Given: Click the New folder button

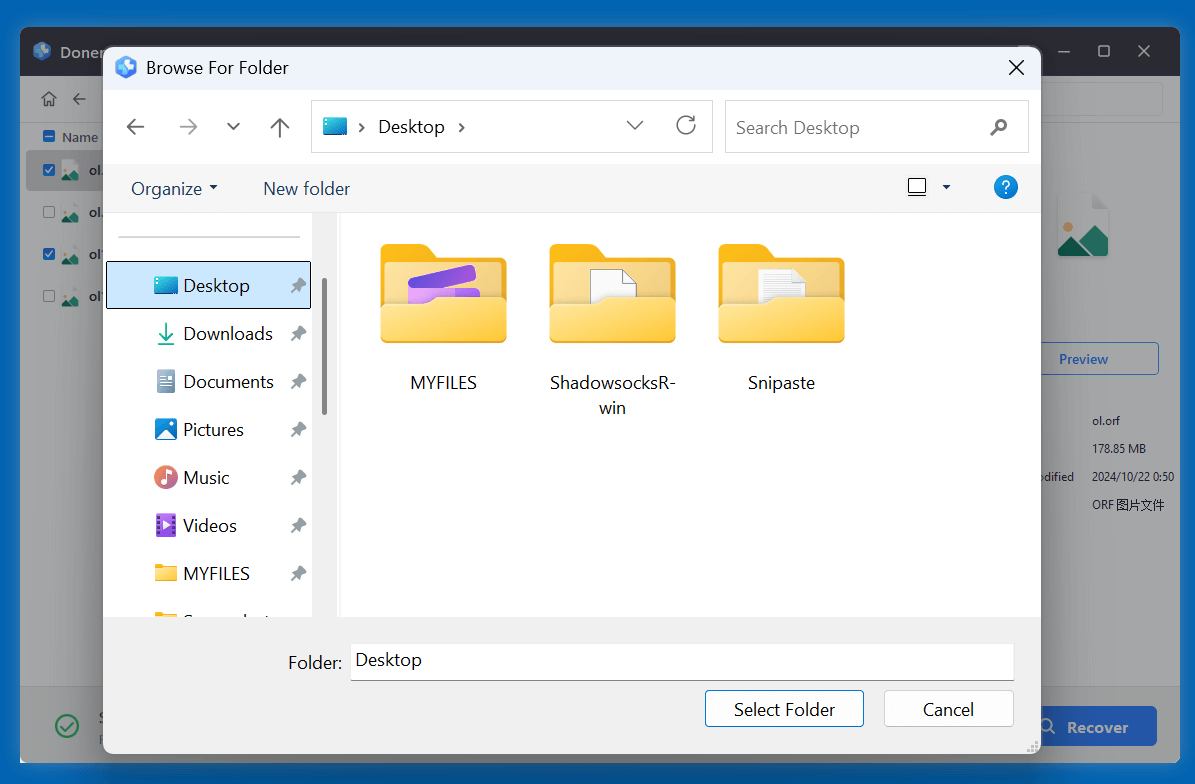Looking at the screenshot, I should (306, 188).
